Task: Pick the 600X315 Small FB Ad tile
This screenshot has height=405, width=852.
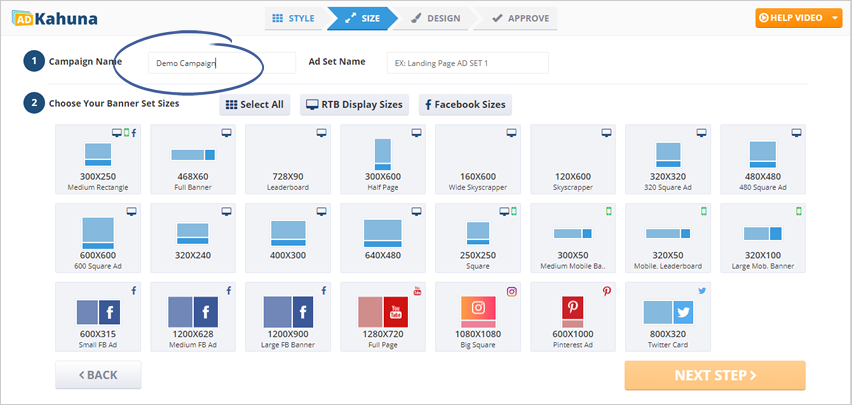Action: pos(97,320)
